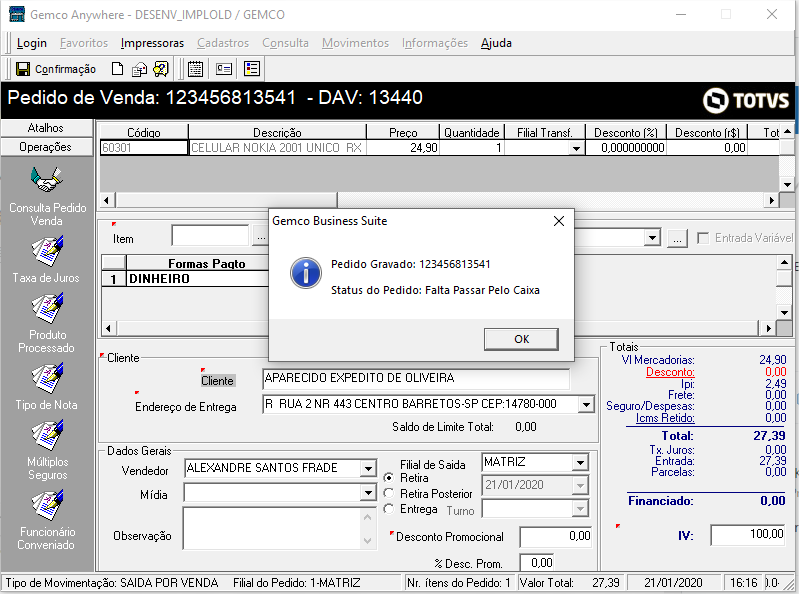Expand the Vendedor dropdown
The height and width of the screenshot is (594, 799).
(368, 468)
